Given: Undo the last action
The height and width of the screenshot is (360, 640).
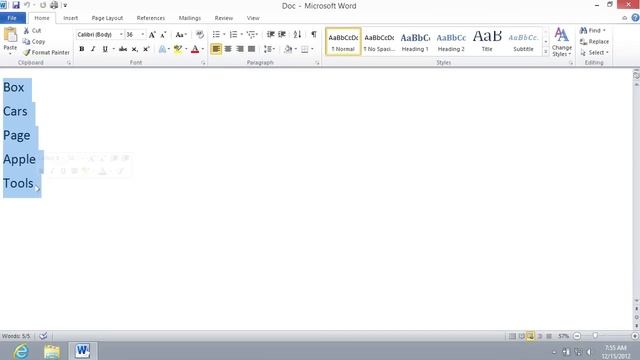Looking at the screenshot, I should point(27,5).
